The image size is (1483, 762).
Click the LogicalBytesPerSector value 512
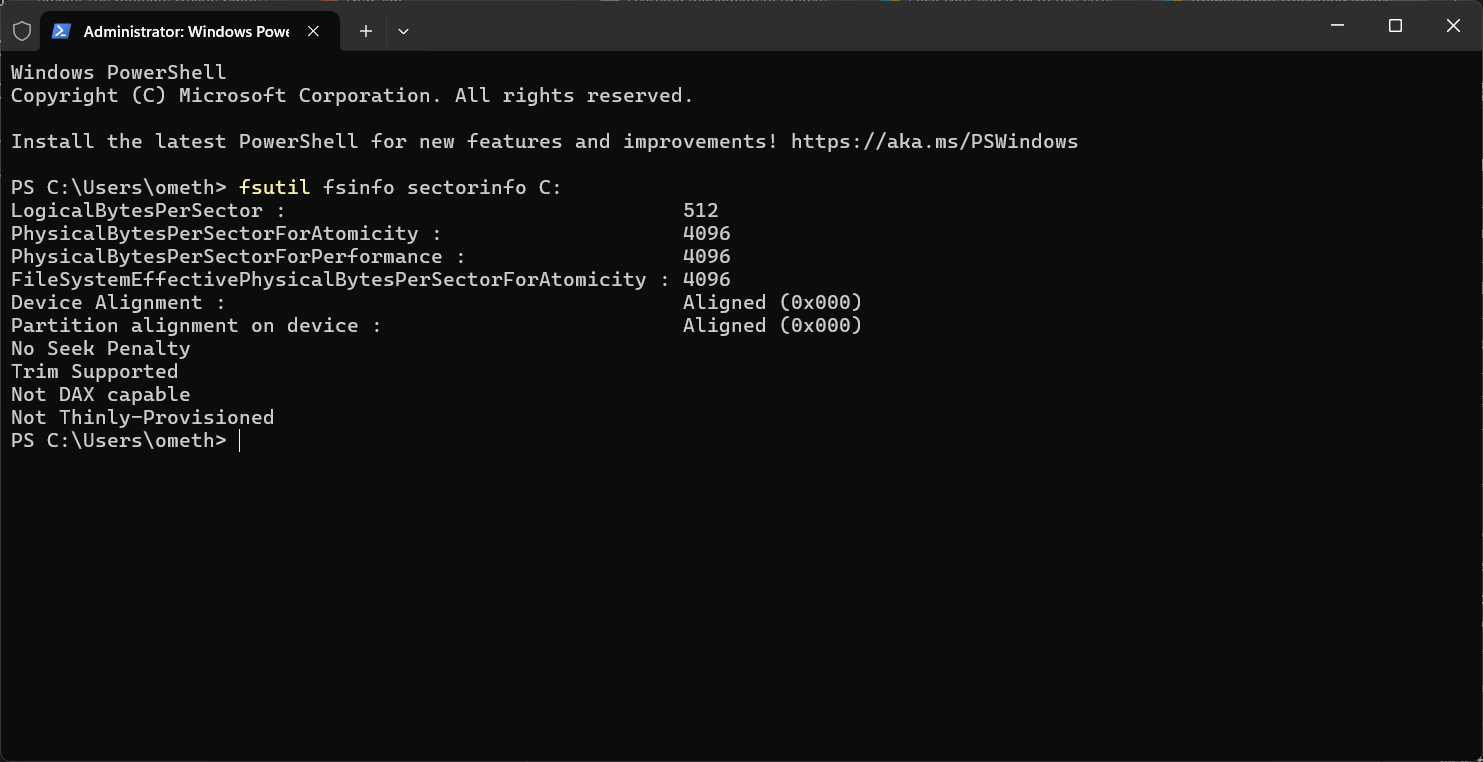click(701, 210)
